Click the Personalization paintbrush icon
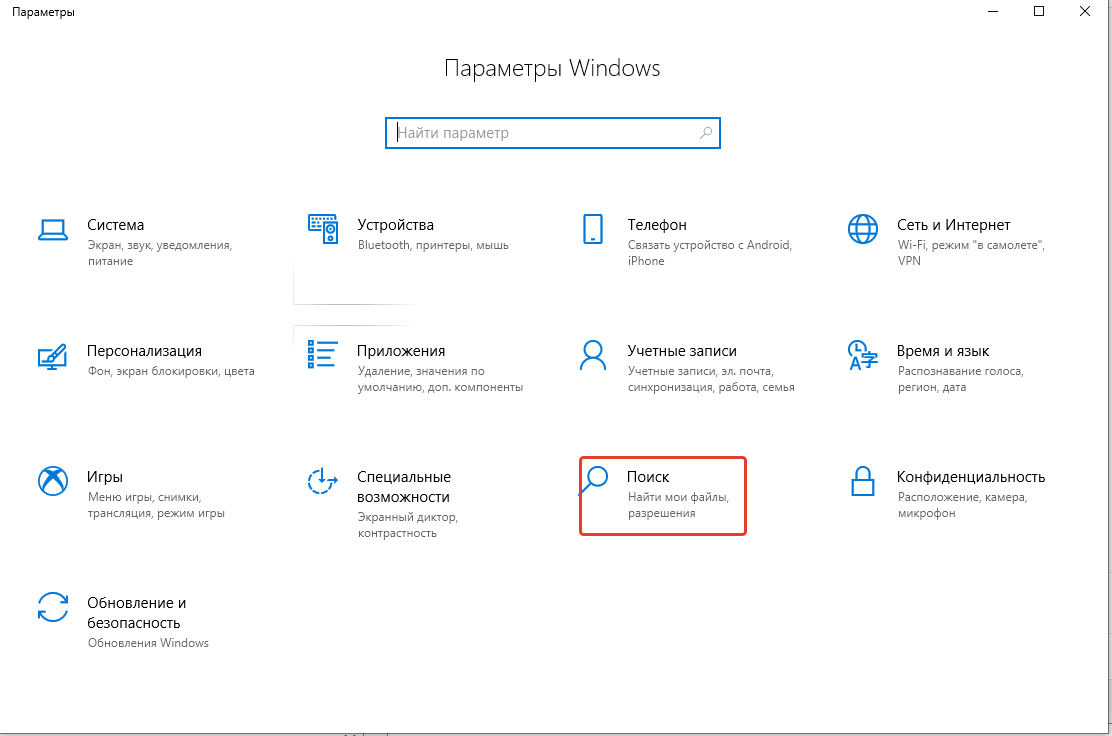 pyautogui.click(x=52, y=357)
